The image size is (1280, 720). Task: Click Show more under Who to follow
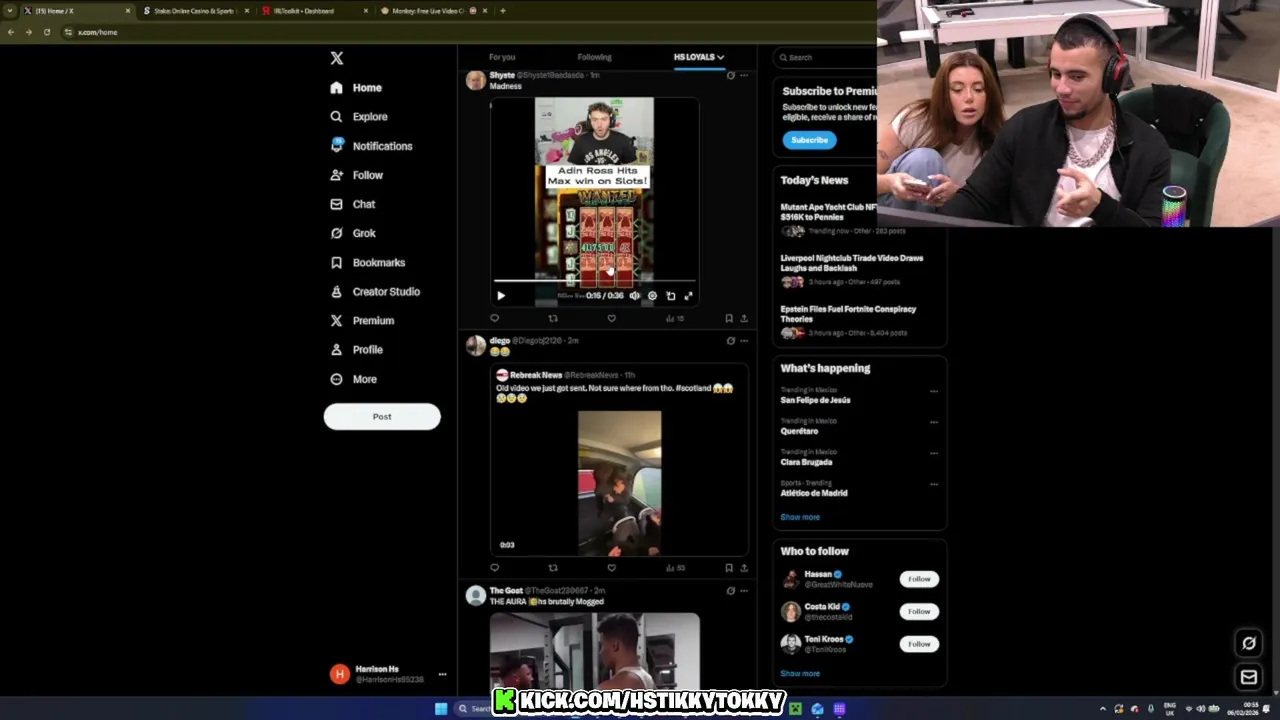(x=800, y=673)
